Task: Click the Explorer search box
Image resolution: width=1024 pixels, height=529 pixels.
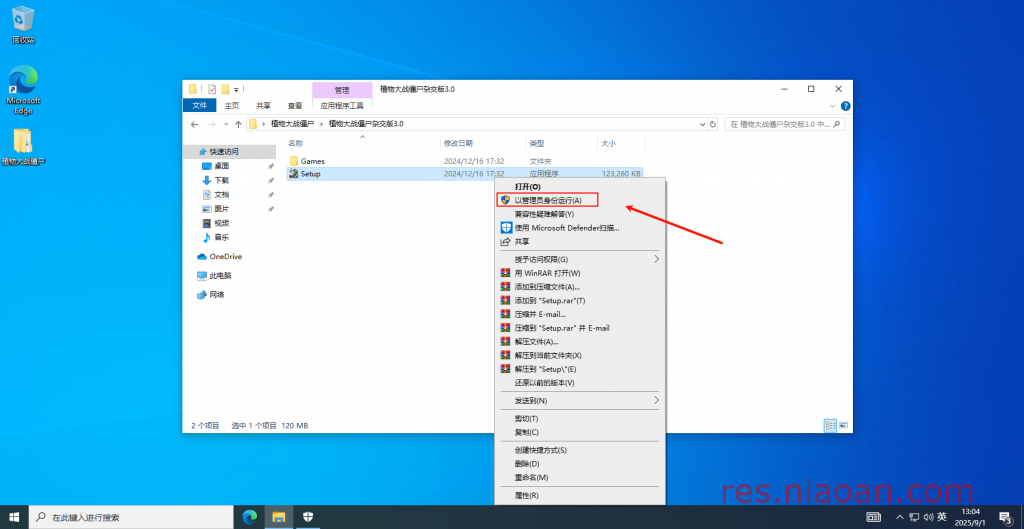Action: [x=785, y=124]
